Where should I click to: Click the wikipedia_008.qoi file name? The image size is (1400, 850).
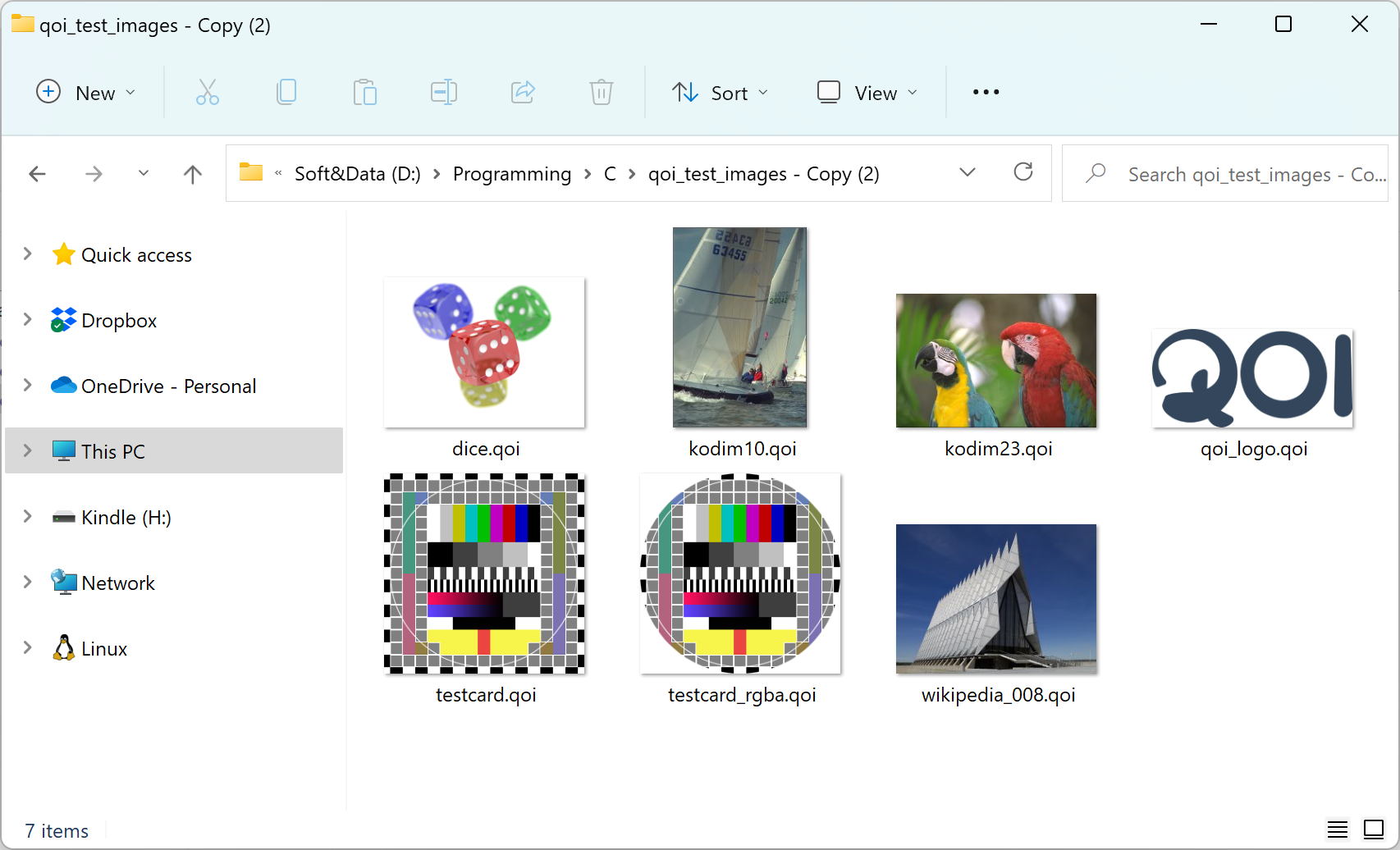[x=998, y=695]
